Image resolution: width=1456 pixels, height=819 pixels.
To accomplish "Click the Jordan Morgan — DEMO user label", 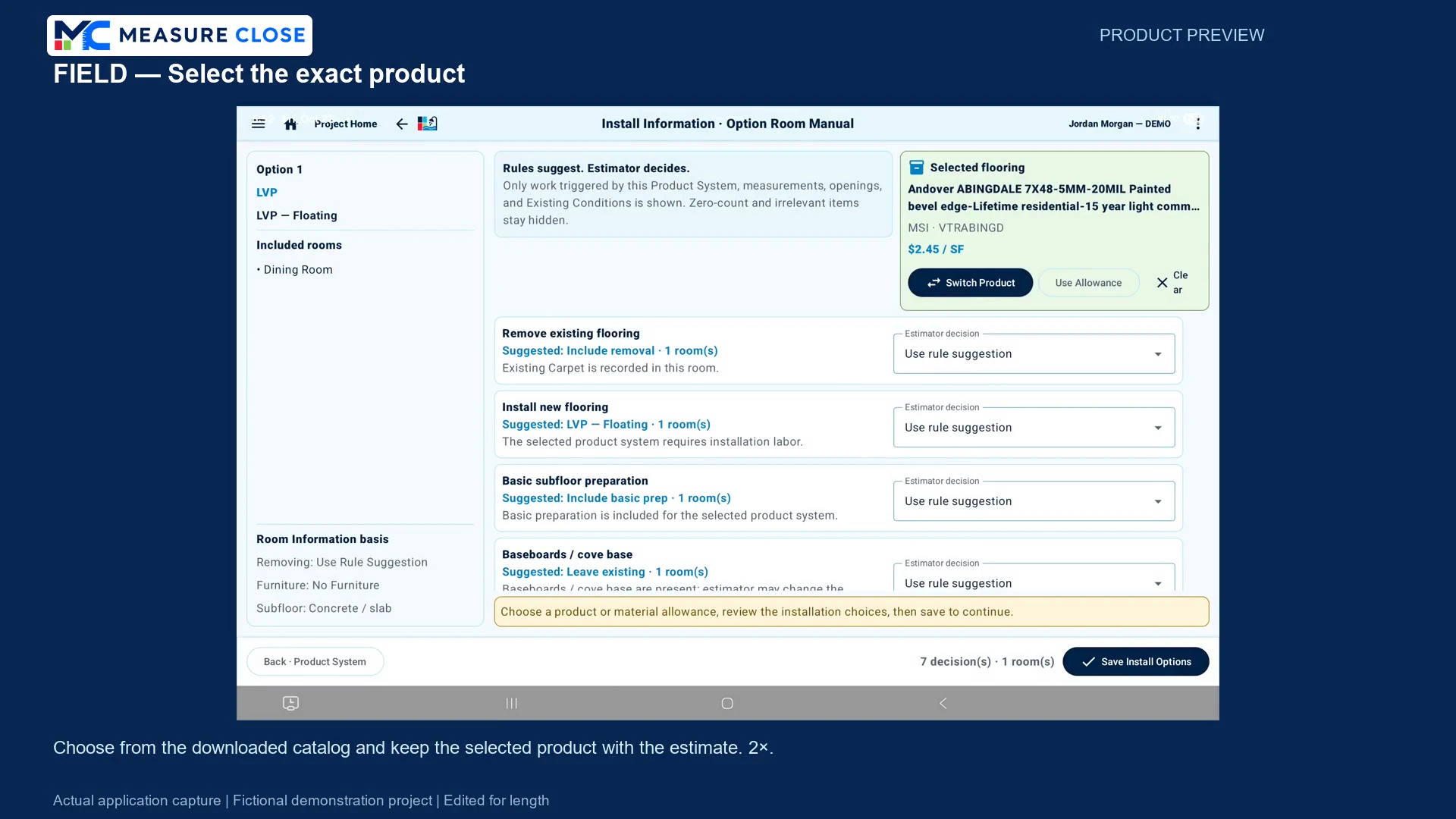I will click(1119, 124).
